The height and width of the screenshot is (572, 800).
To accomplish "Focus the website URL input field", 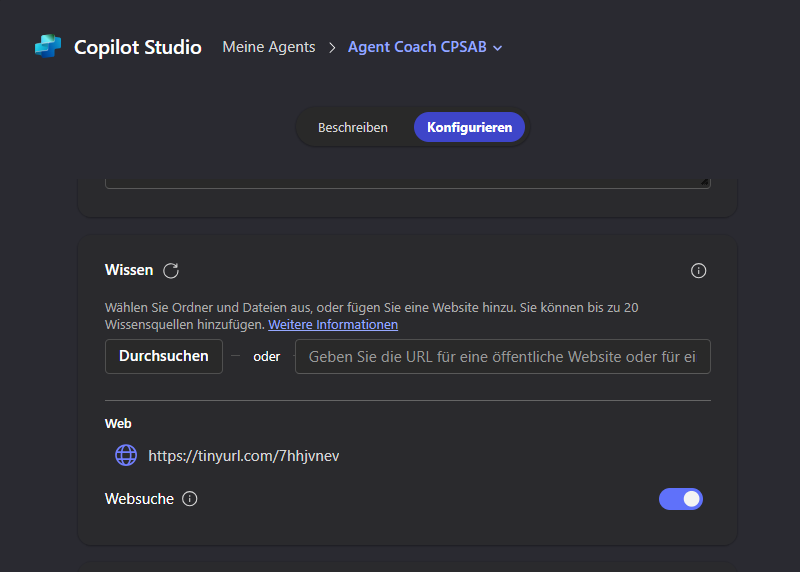I will [x=503, y=357].
